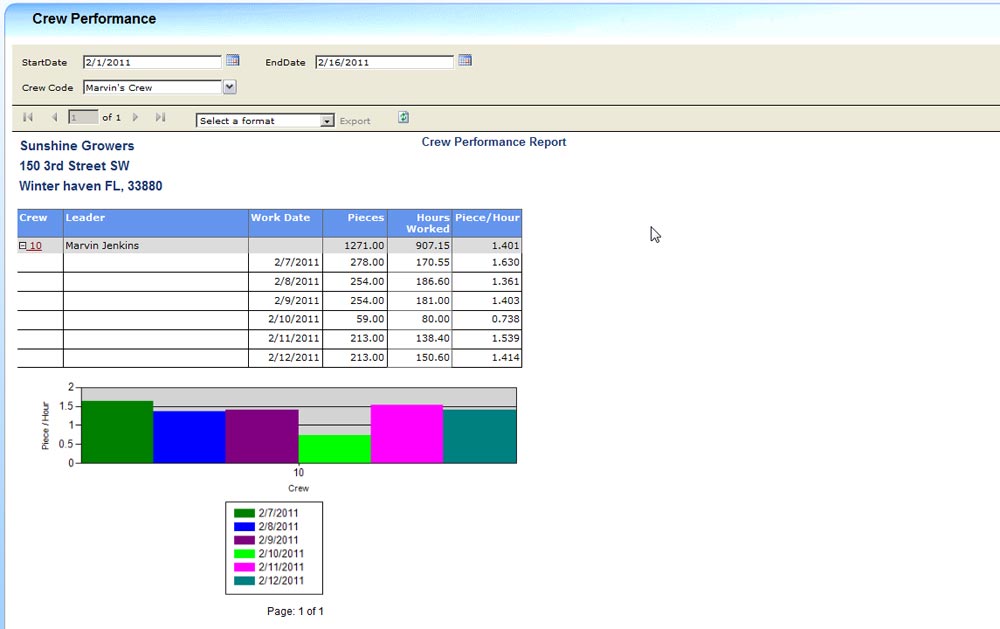Click the Crew Code field showing Marvin's Crew

coord(152,87)
